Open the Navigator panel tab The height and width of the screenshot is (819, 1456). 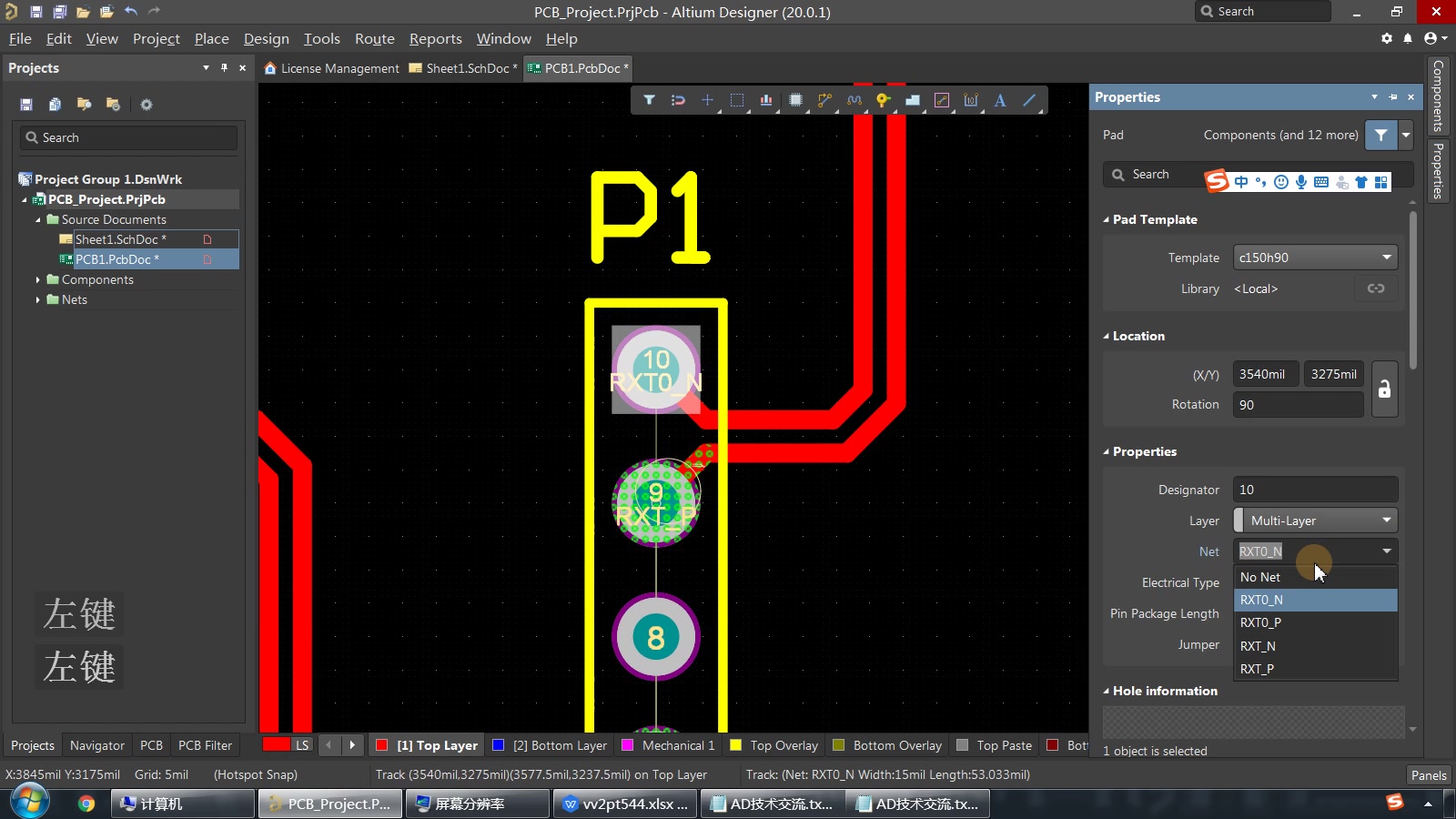click(97, 745)
